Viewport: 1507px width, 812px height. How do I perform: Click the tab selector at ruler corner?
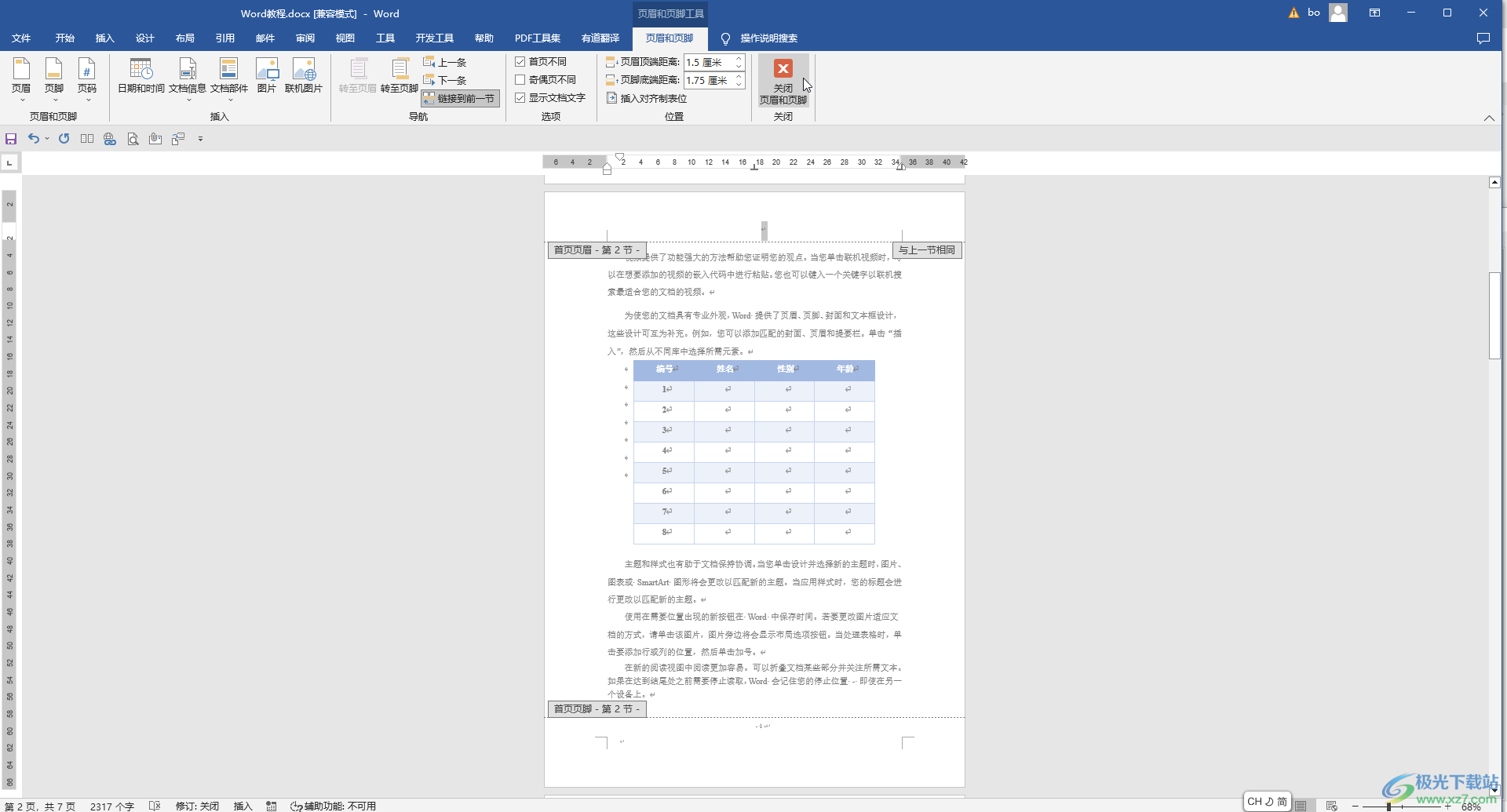(x=9, y=162)
